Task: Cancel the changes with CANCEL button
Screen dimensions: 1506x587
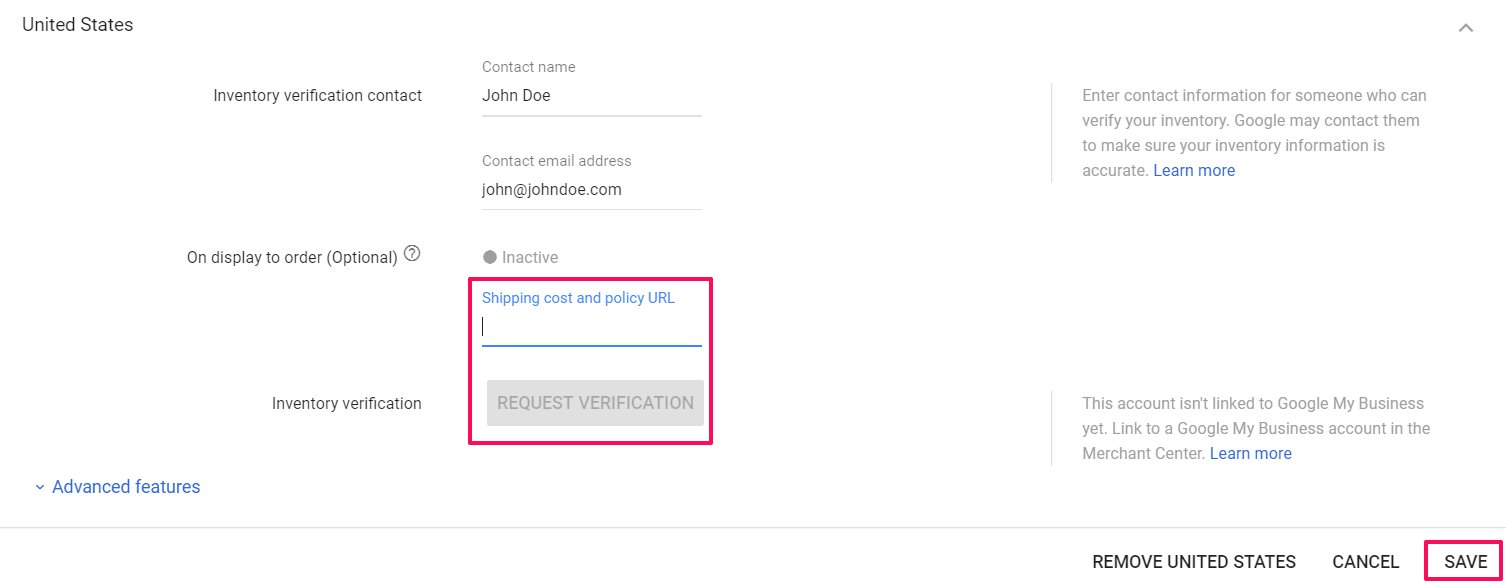Action: click(1366, 562)
